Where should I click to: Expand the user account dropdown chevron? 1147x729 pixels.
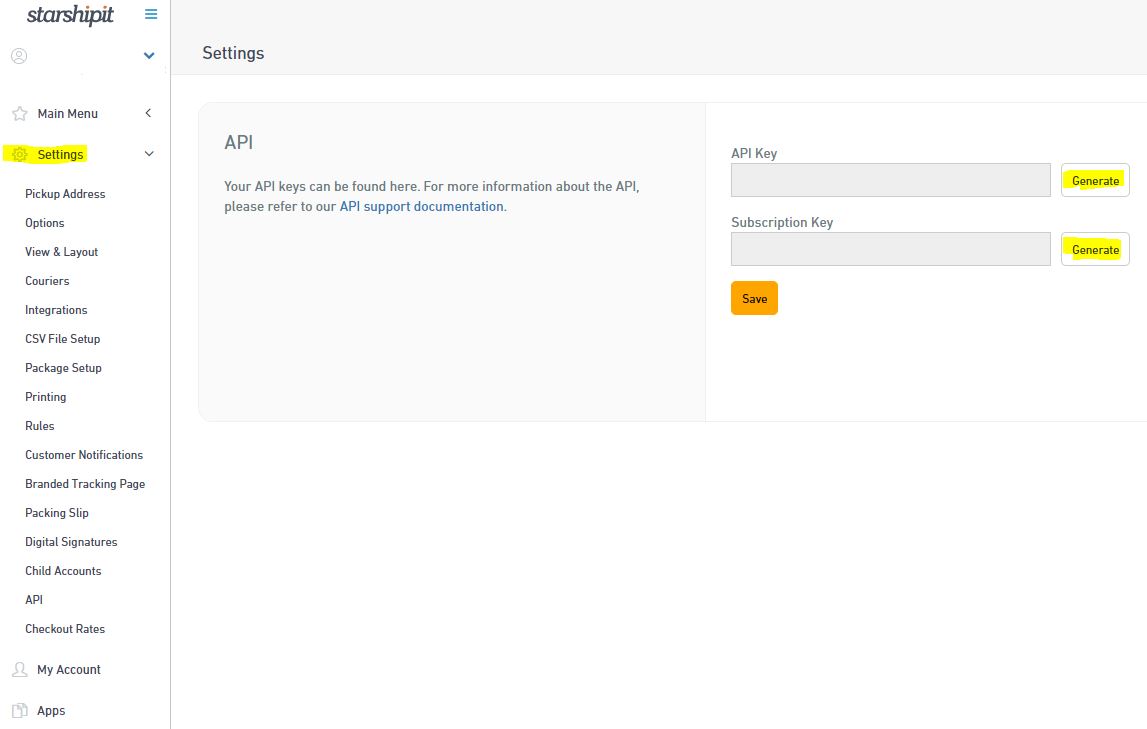[149, 56]
